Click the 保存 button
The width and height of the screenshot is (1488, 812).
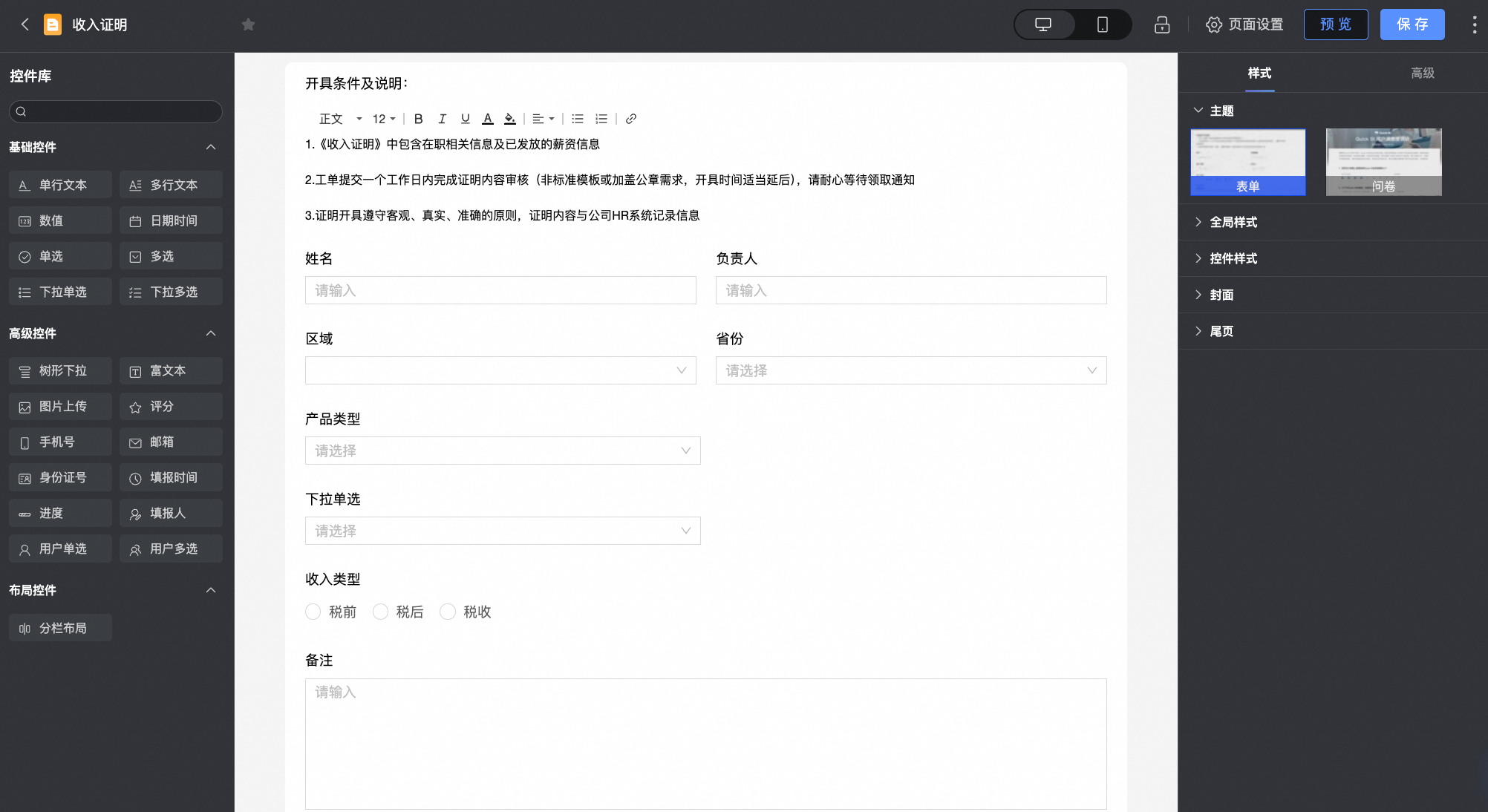[1412, 24]
